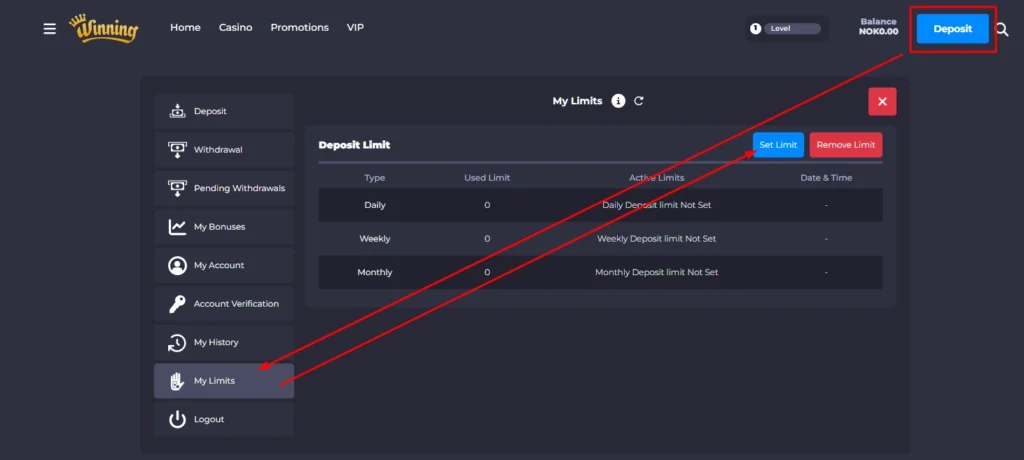Click the Level progress bar

(790, 29)
